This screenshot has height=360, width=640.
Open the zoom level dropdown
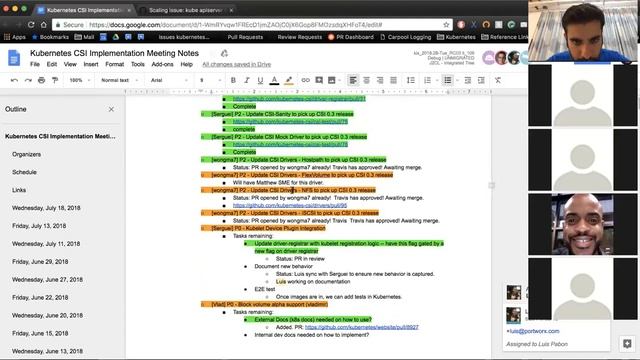click(80, 80)
